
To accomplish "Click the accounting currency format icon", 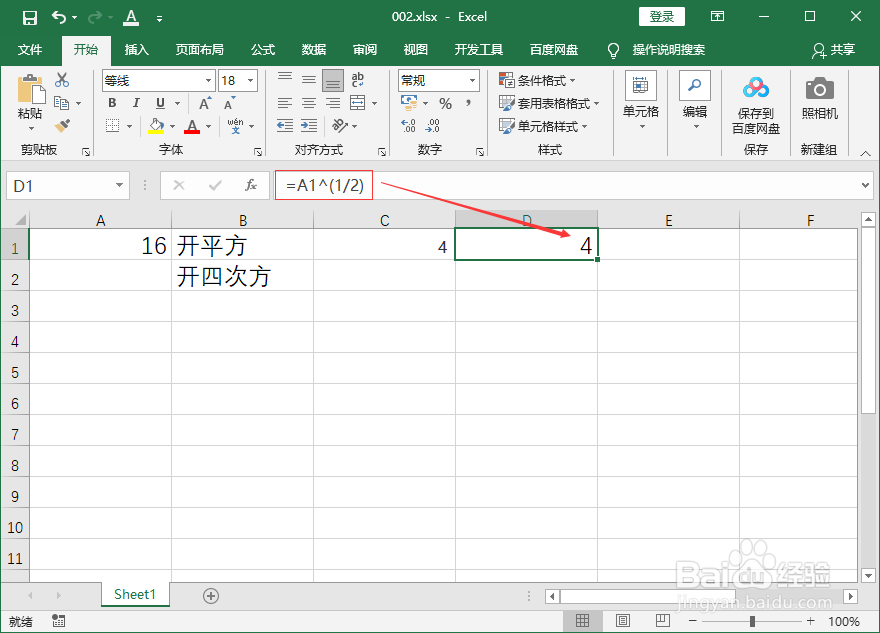I will (x=409, y=102).
